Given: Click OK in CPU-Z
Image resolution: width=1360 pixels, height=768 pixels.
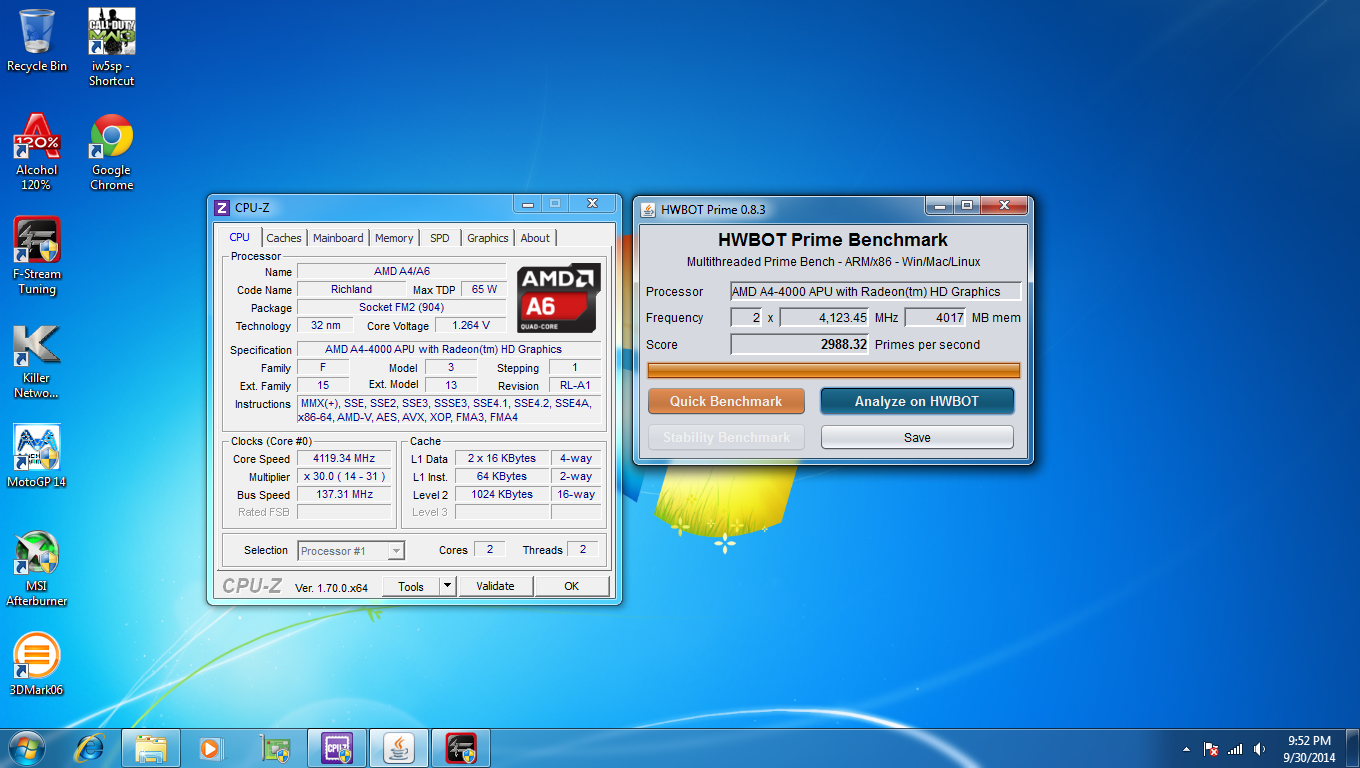Looking at the screenshot, I should (571, 586).
